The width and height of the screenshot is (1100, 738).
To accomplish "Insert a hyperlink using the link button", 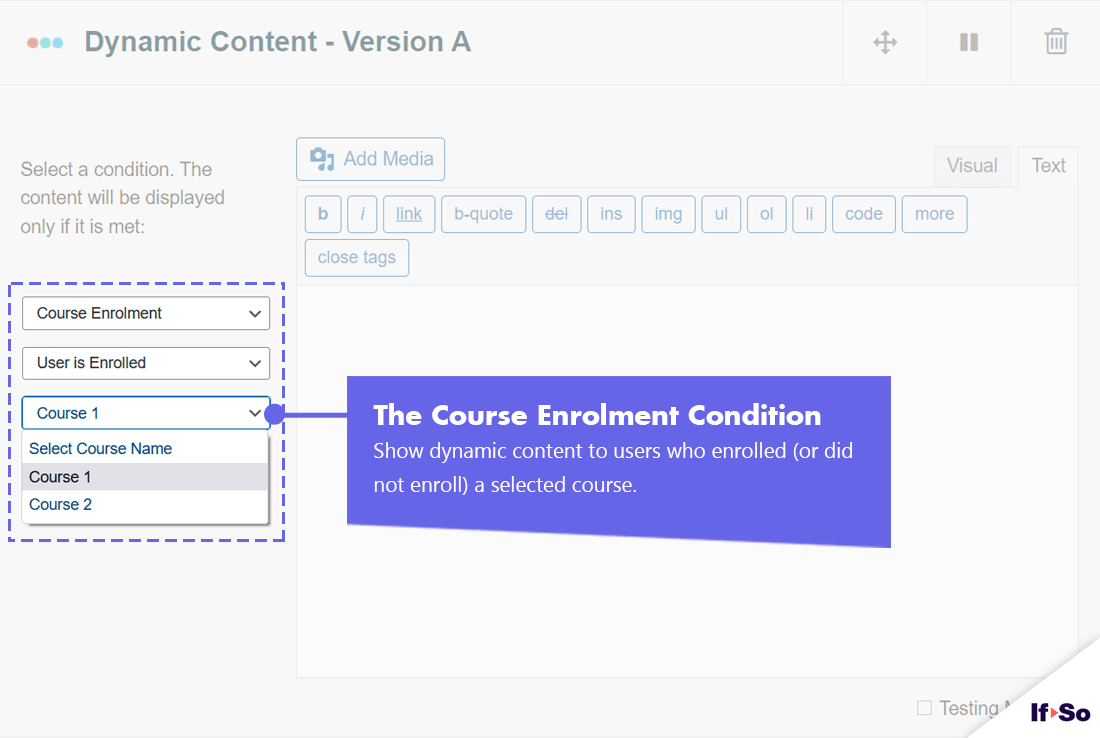I will [408, 213].
